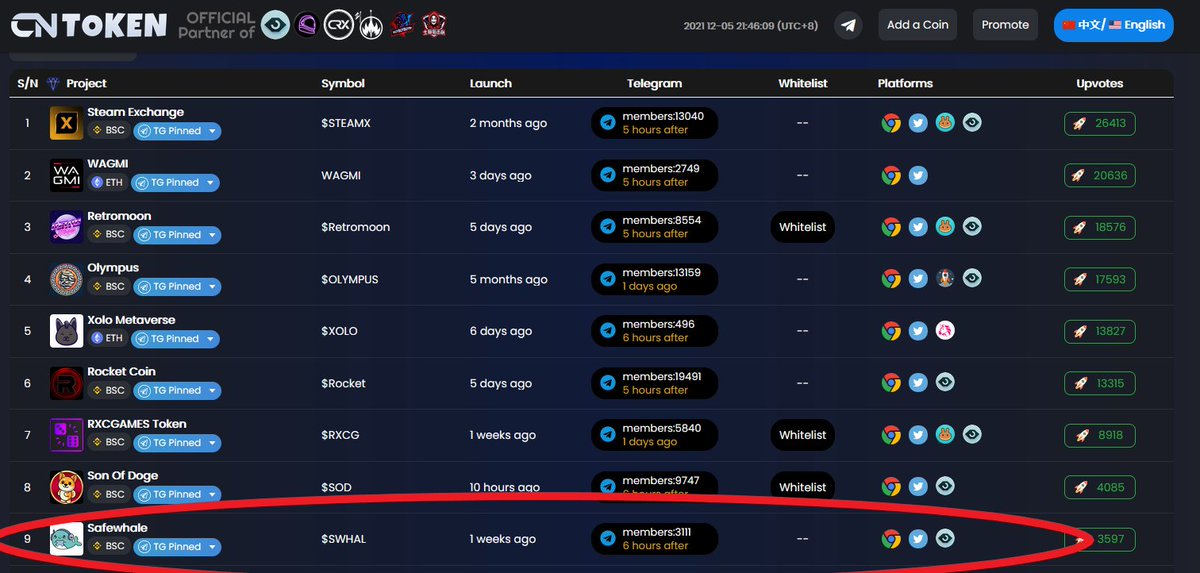Upvote Son Of Doge with 4085 button
1200x573 pixels.
pos(1100,488)
